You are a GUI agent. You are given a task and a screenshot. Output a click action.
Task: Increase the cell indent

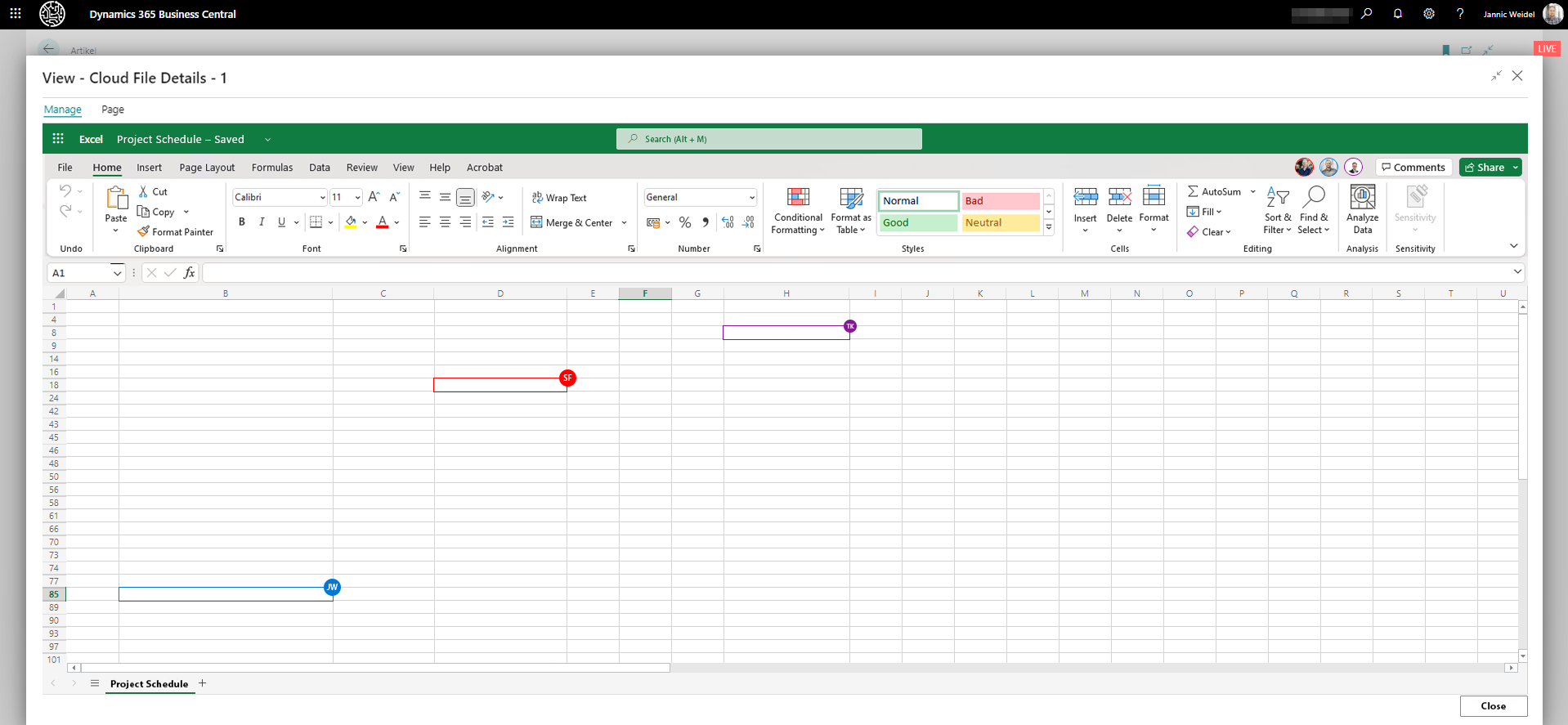pos(508,222)
